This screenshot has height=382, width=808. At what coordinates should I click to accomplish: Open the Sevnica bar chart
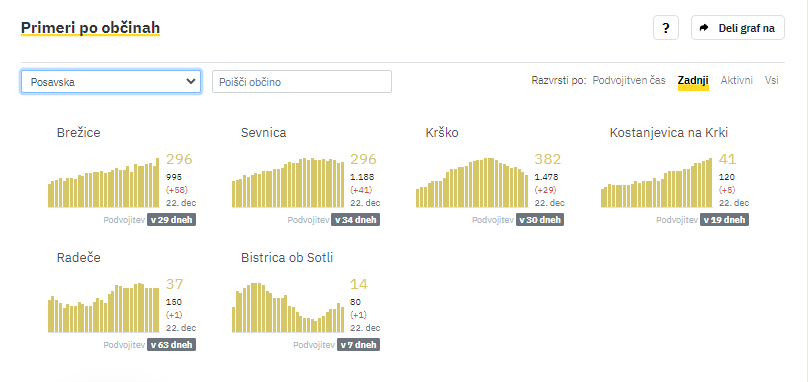coord(288,182)
